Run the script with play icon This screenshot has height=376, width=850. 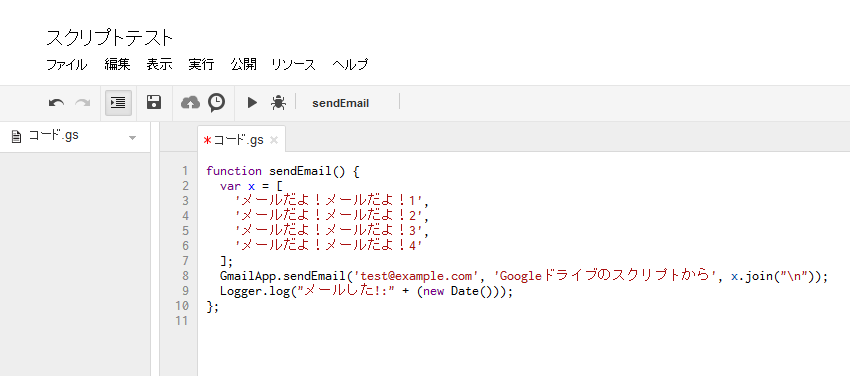pyautogui.click(x=252, y=102)
